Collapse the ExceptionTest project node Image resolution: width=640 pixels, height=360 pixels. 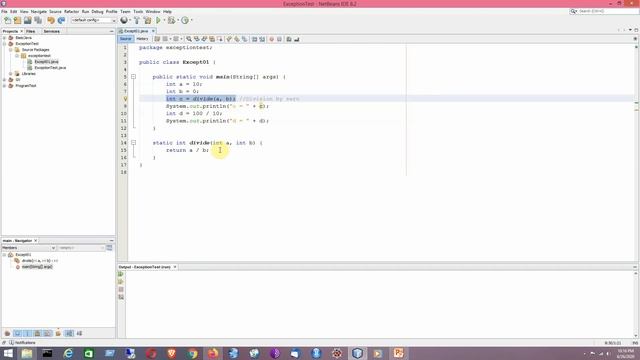coord(4,44)
